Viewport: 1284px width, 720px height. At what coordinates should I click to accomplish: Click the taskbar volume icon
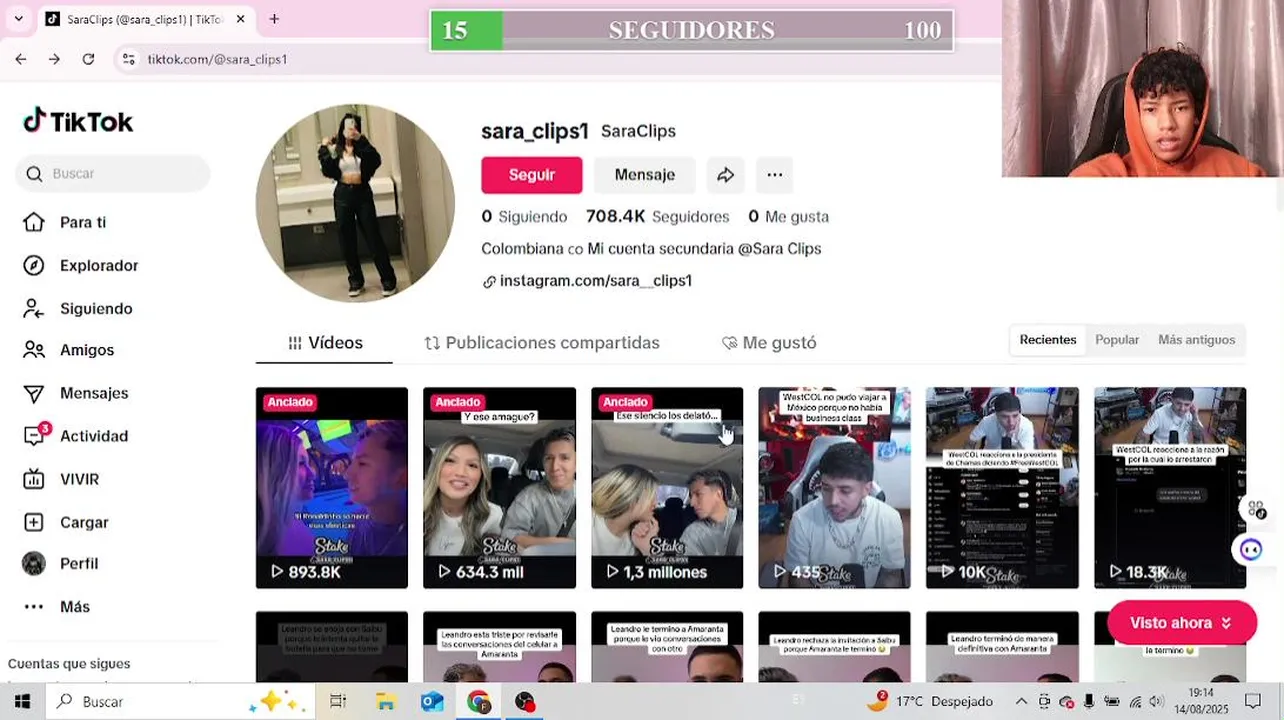[x=1156, y=702]
